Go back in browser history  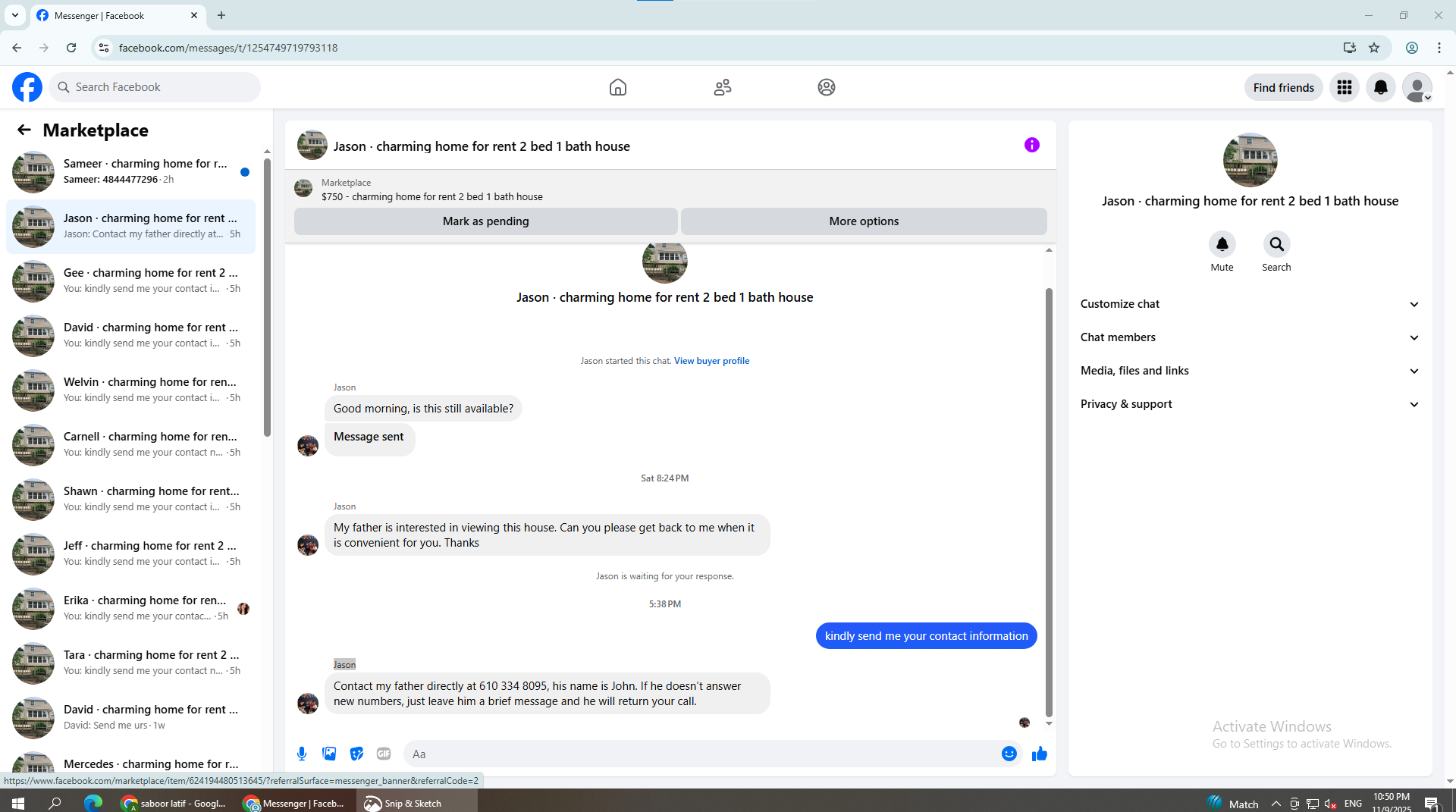(17, 48)
